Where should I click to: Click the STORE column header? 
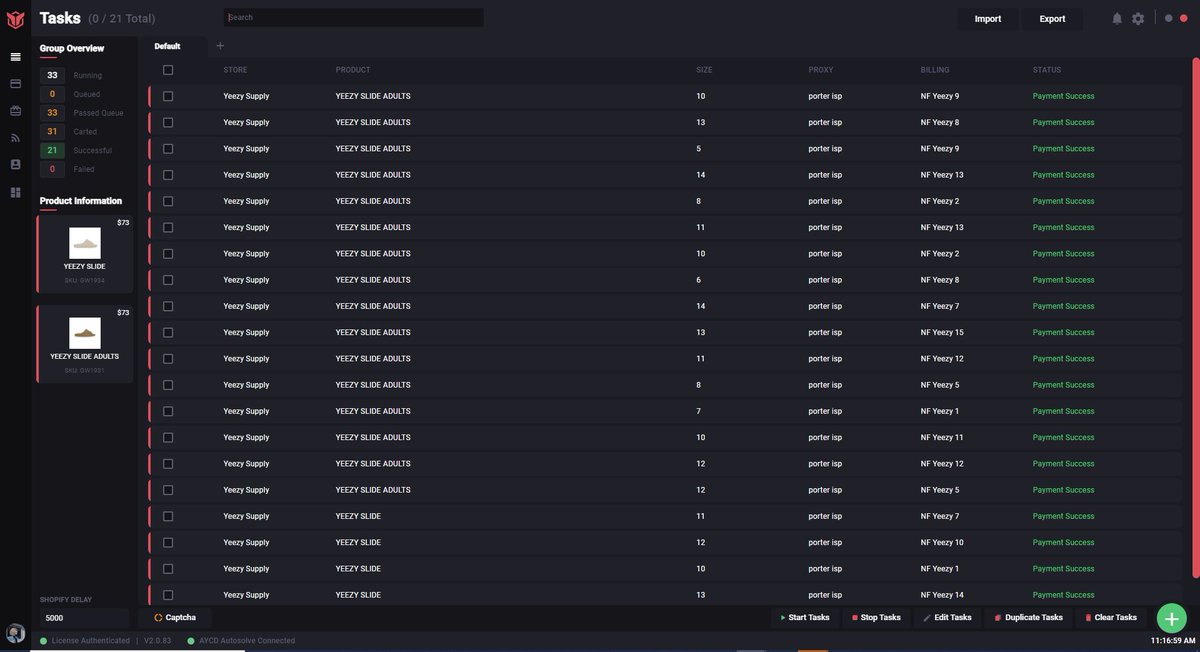click(235, 70)
